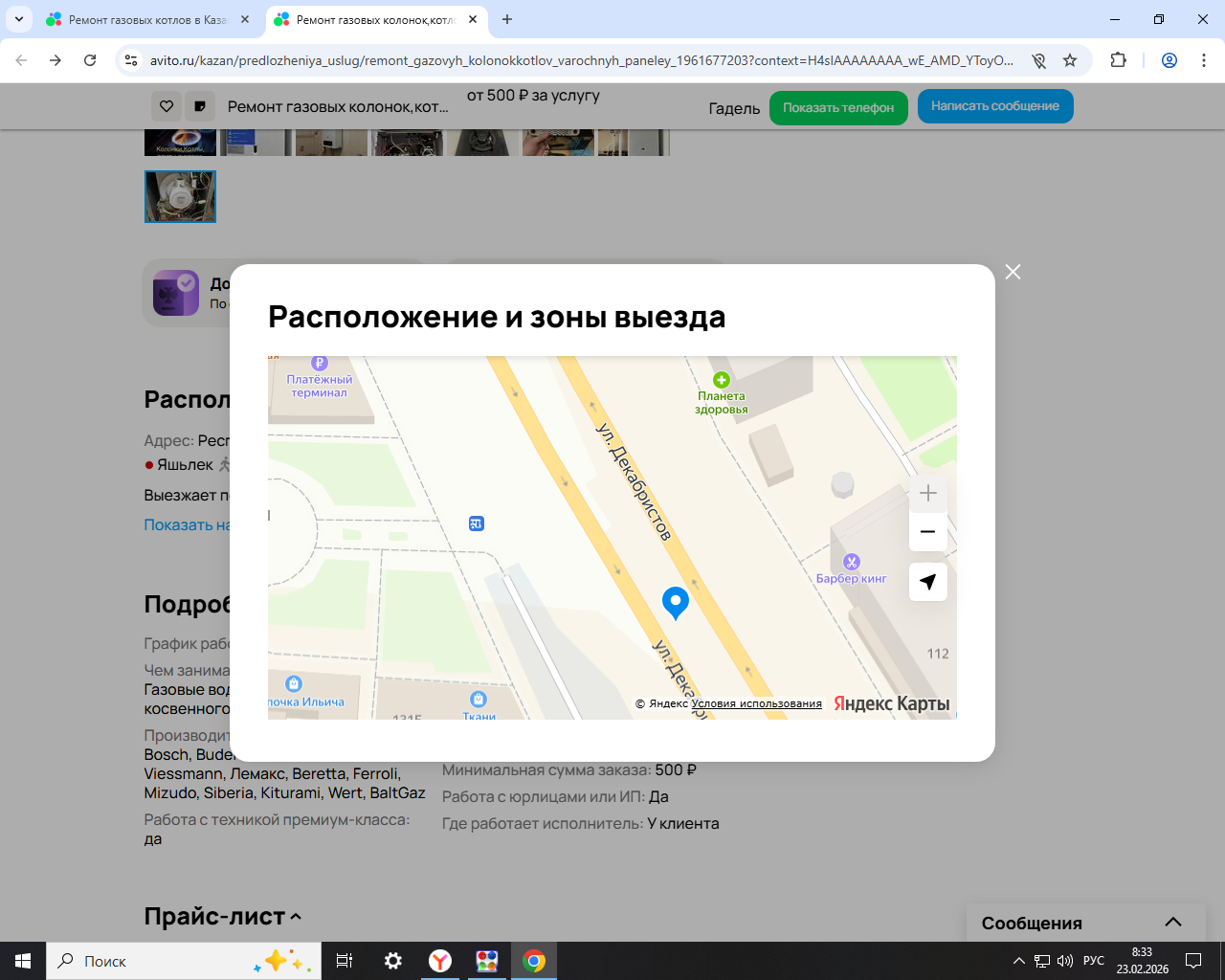The width and height of the screenshot is (1225, 980).
Task: Click the Платёжный терминал map marker
Action: click(x=320, y=364)
